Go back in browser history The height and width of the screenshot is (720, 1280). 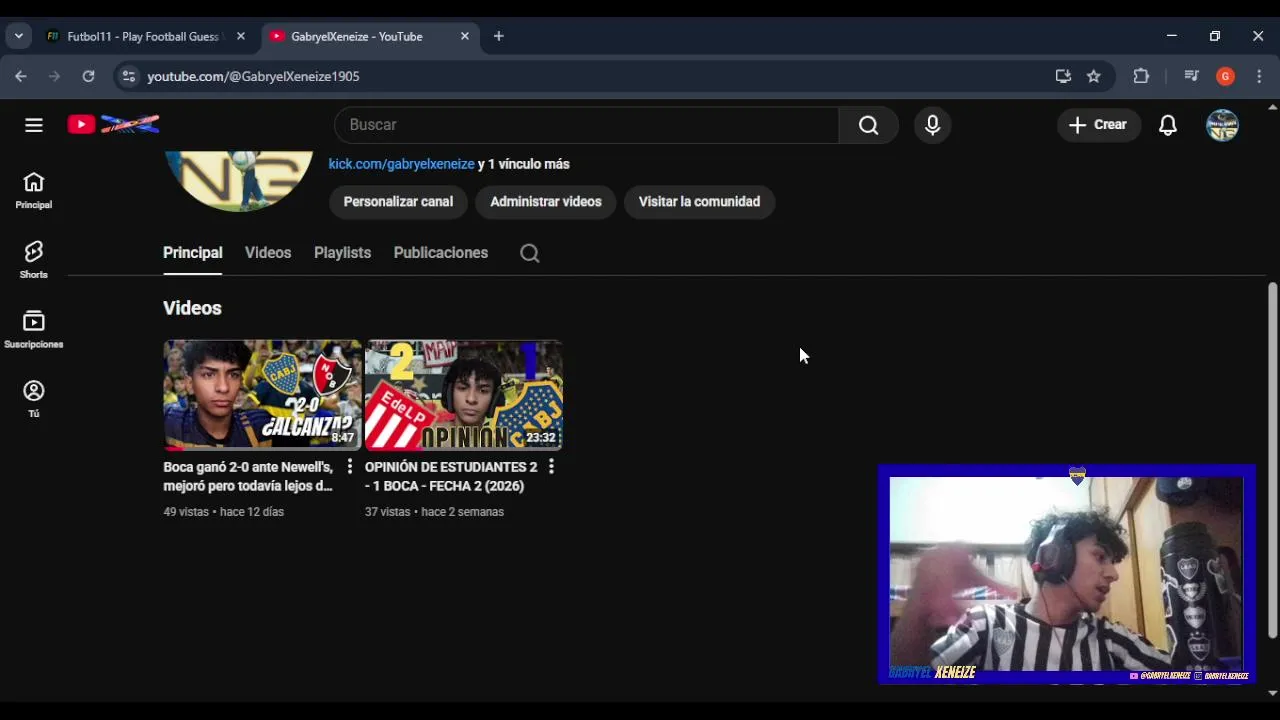click(x=21, y=76)
